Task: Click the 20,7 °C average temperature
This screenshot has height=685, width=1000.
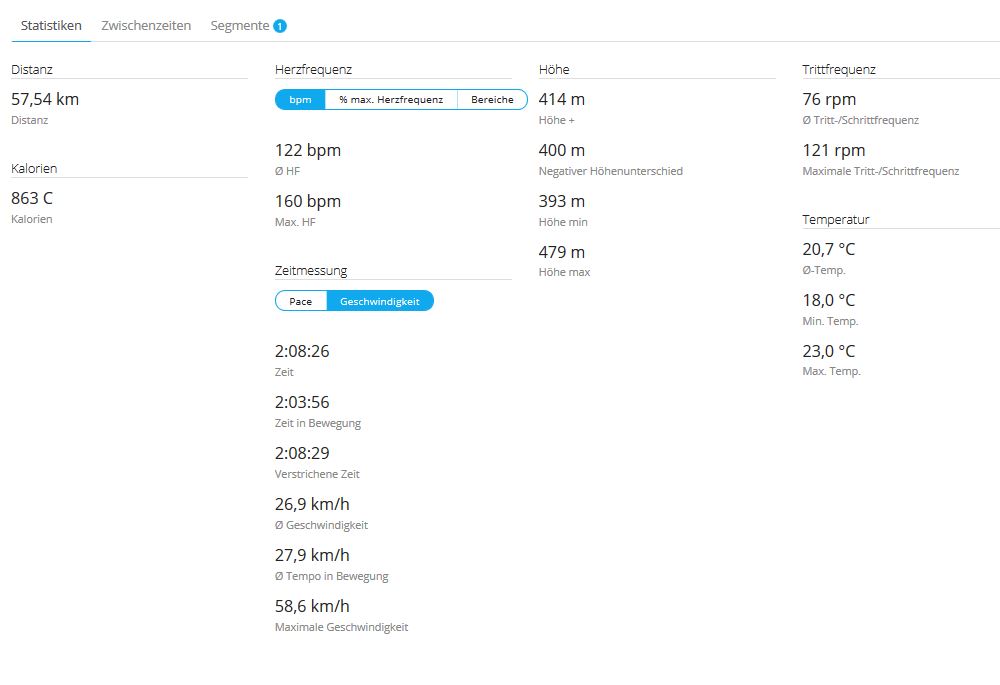Action: 828,249
